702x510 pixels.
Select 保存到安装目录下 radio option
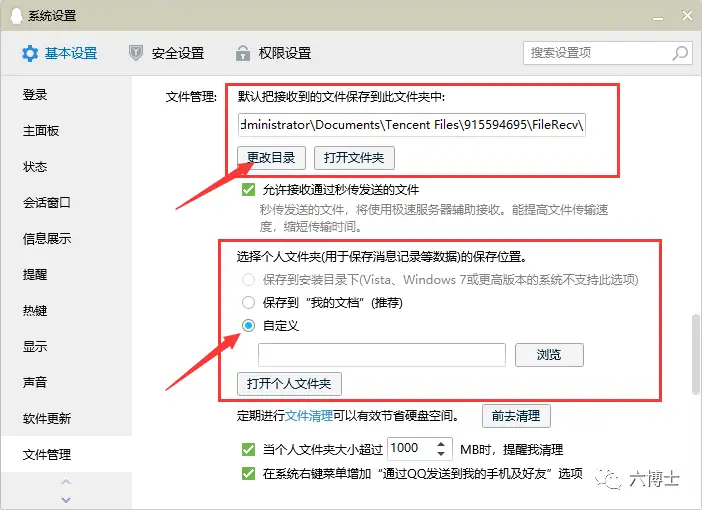point(248,279)
